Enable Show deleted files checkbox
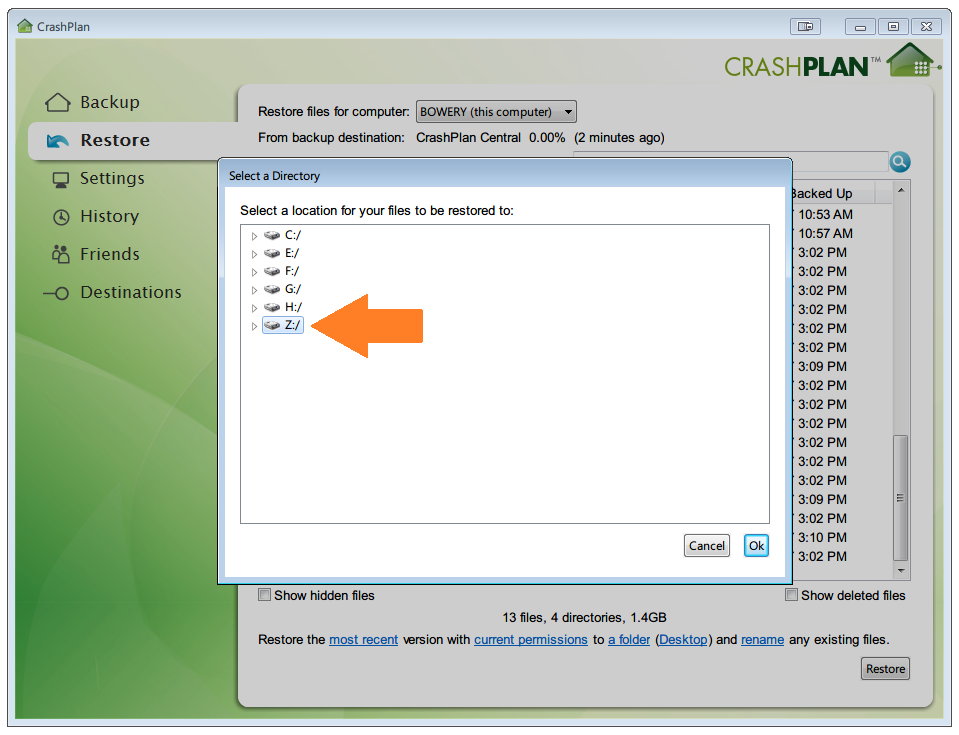This screenshot has width=959, height=735. coord(791,595)
